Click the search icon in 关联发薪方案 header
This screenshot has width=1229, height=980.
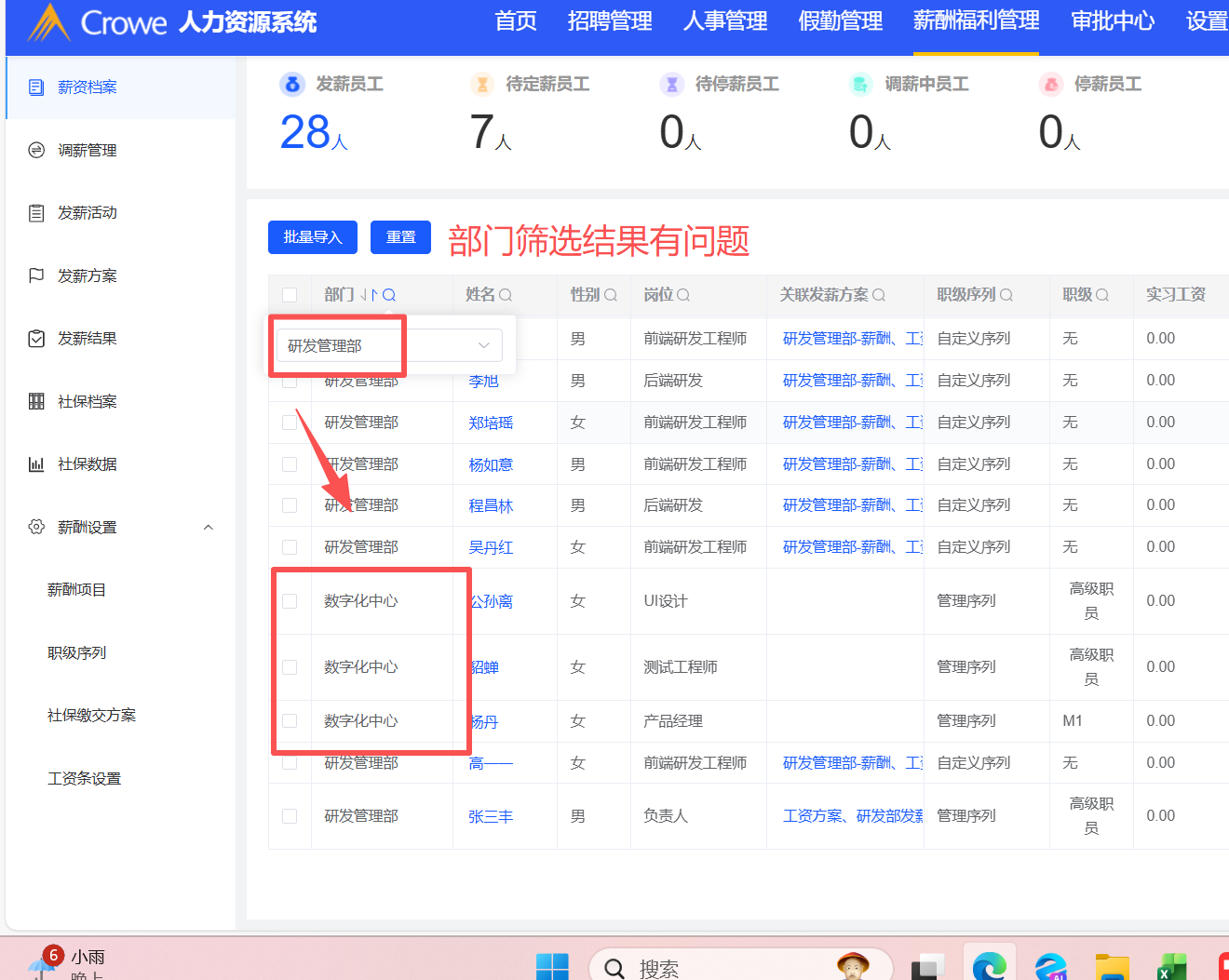point(879,295)
